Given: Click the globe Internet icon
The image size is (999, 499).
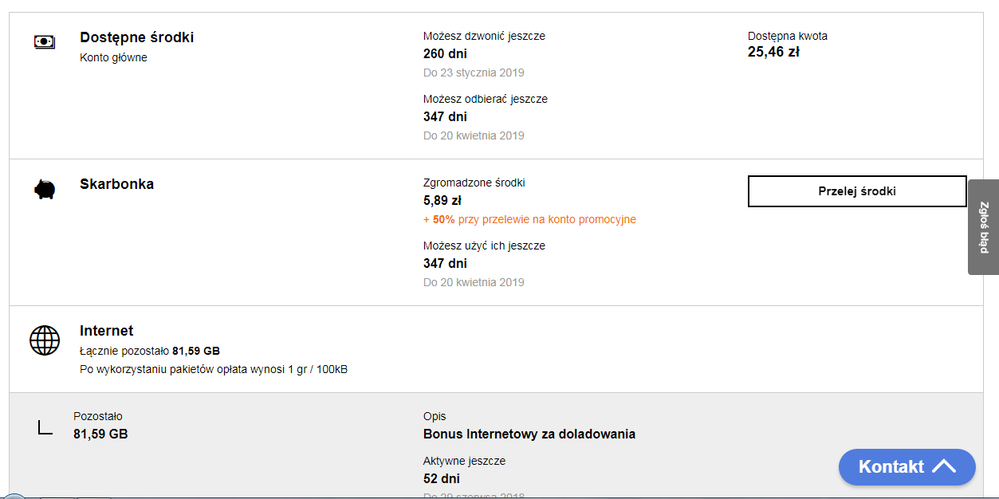Looking at the screenshot, I should 44,341.
